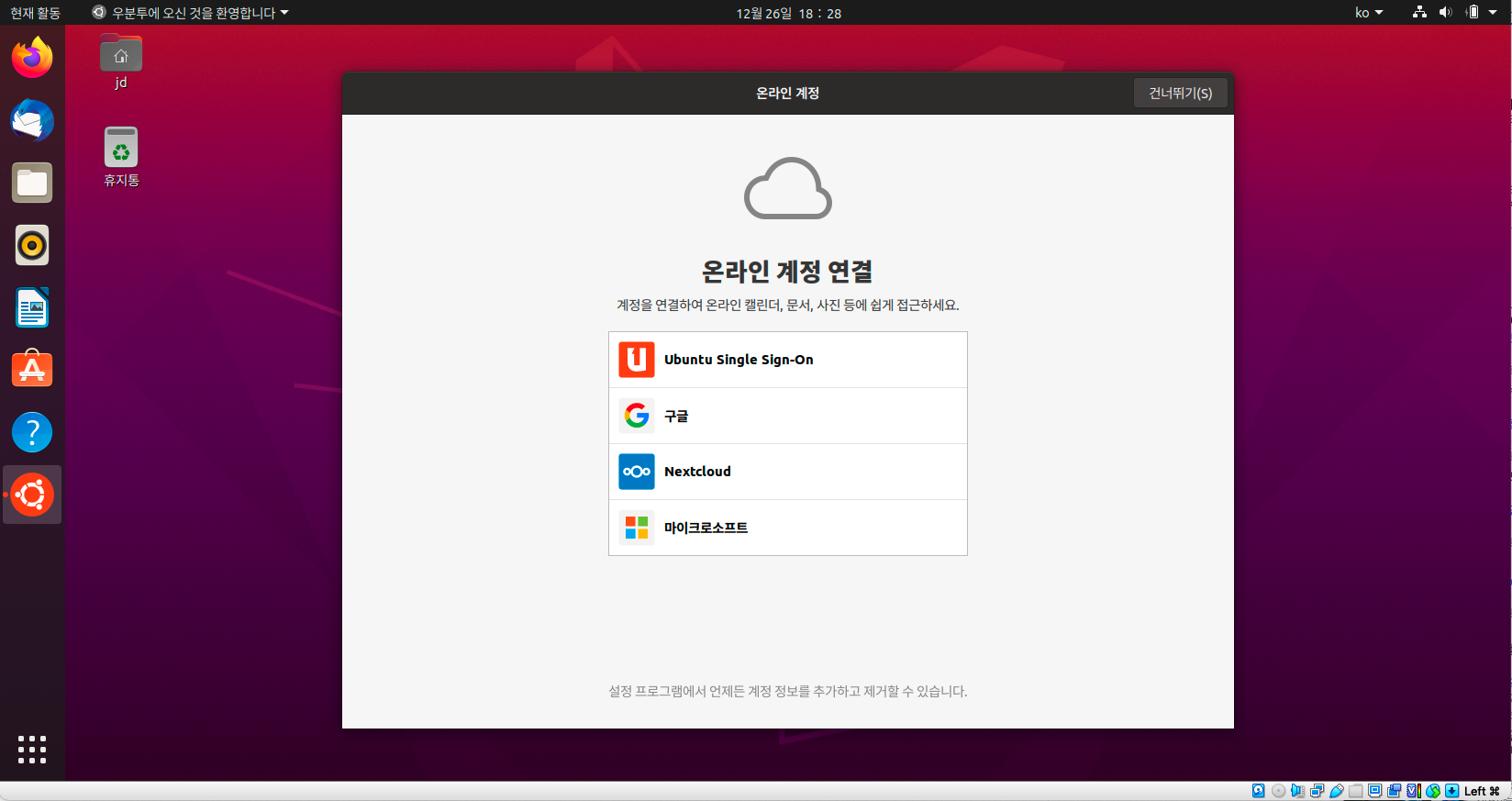Click the Google G logo
This screenshot has height=801, width=1512.
pyautogui.click(x=636, y=416)
